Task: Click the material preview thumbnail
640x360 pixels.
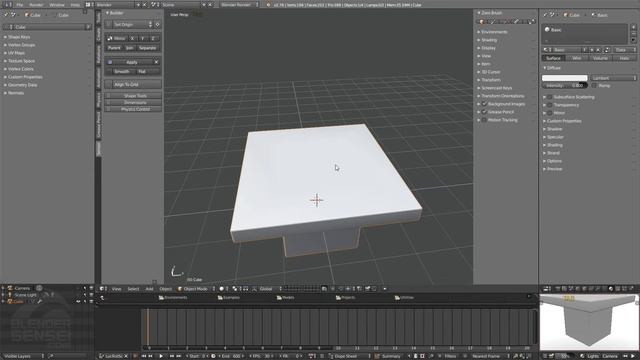Action: coord(588,322)
